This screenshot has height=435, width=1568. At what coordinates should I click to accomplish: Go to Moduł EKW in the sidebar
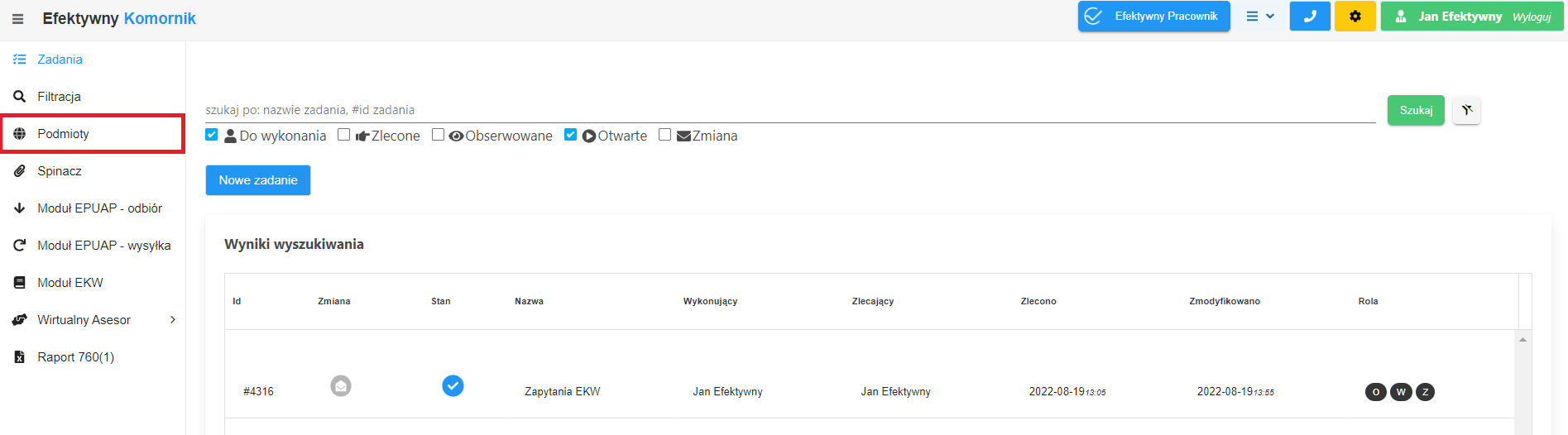click(70, 283)
